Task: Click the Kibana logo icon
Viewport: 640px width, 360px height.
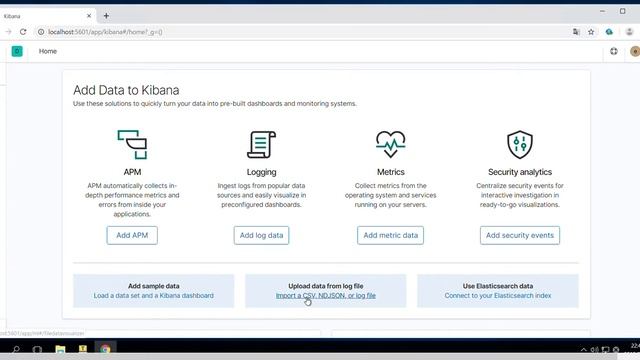Action: [x=17, y=51]
